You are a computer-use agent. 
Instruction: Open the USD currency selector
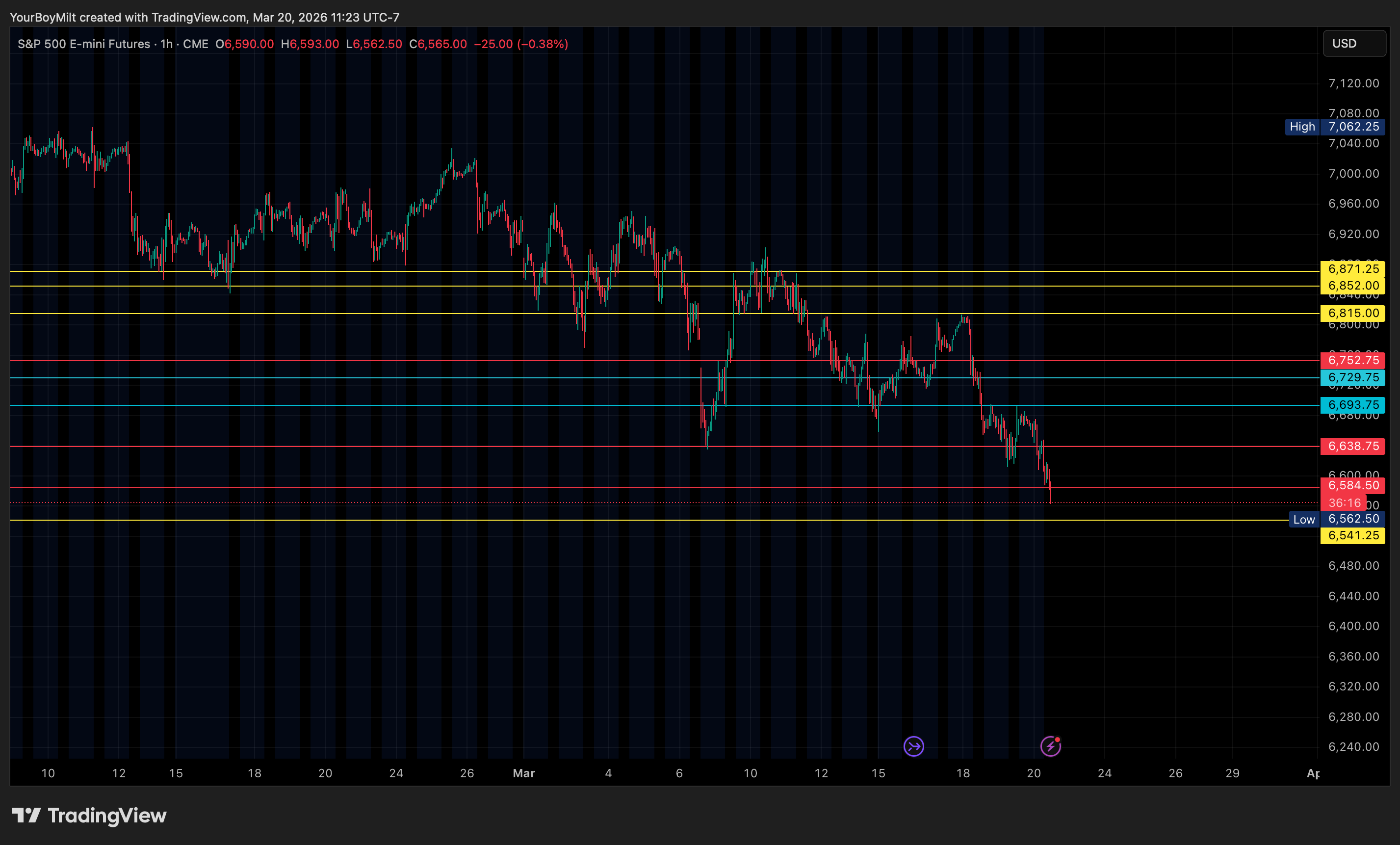click(1354, 44)
